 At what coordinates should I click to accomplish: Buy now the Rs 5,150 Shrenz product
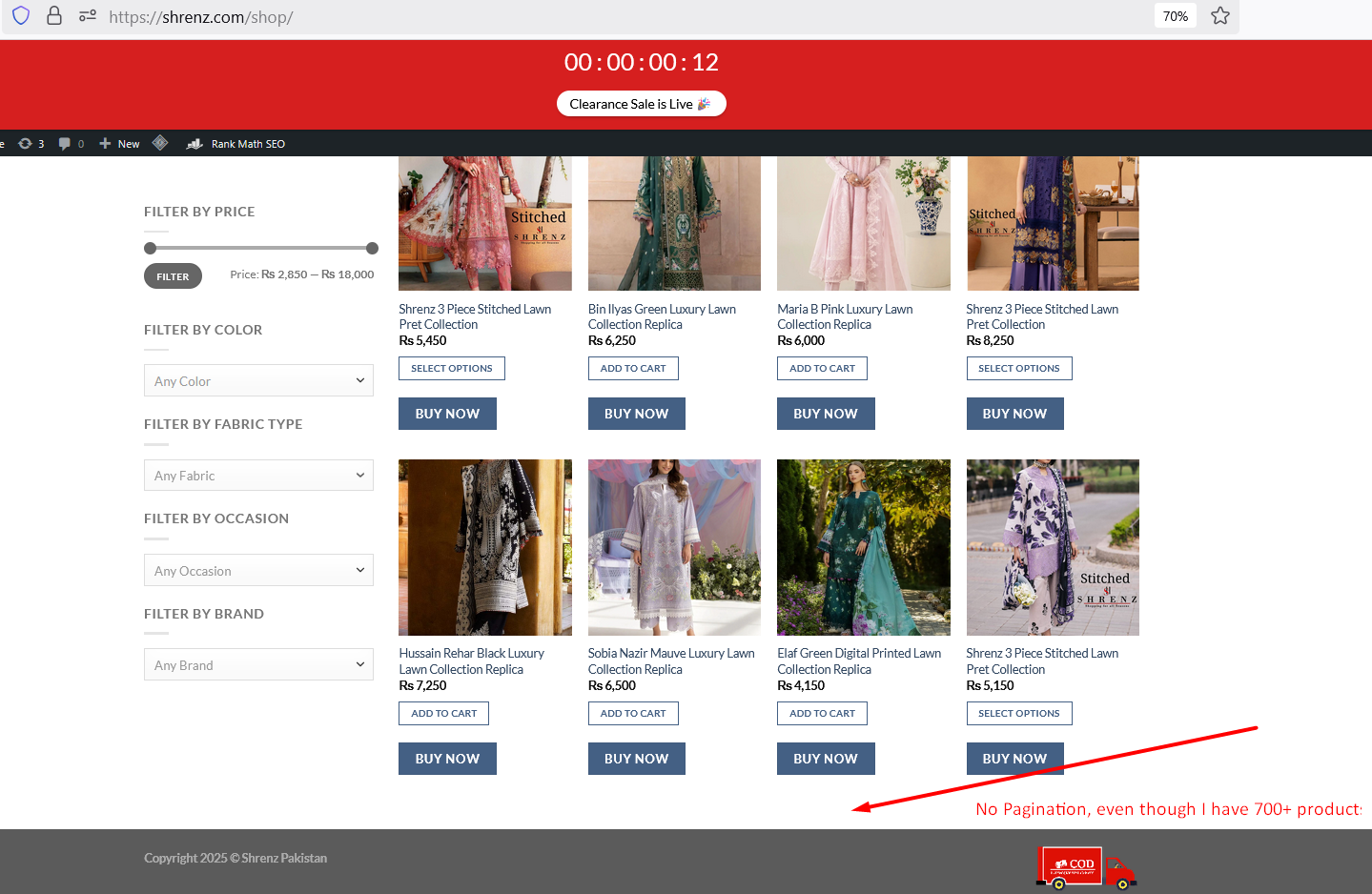pos(1014,759)
